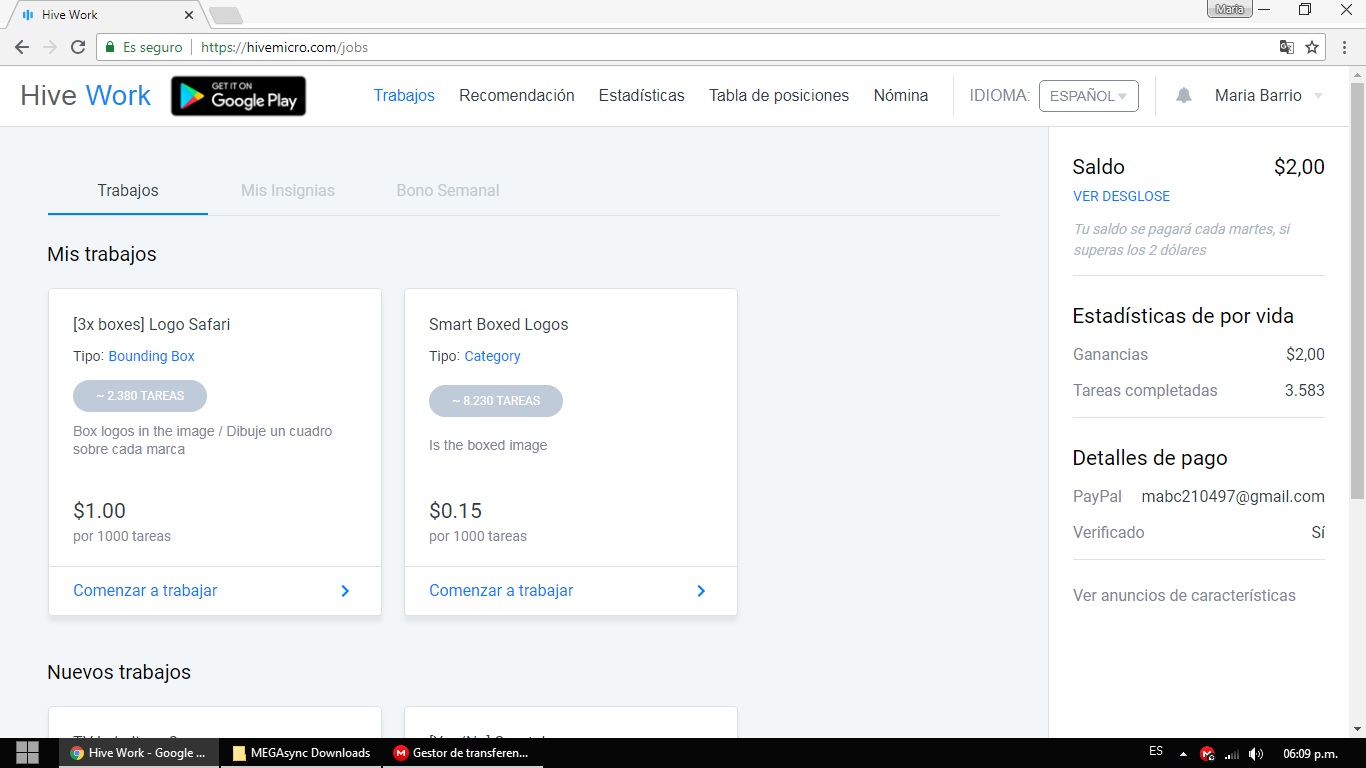Click the ES keyboard language indicator
The width and height of the screenshot is (1366, 768).
[x=1156, y=752]
